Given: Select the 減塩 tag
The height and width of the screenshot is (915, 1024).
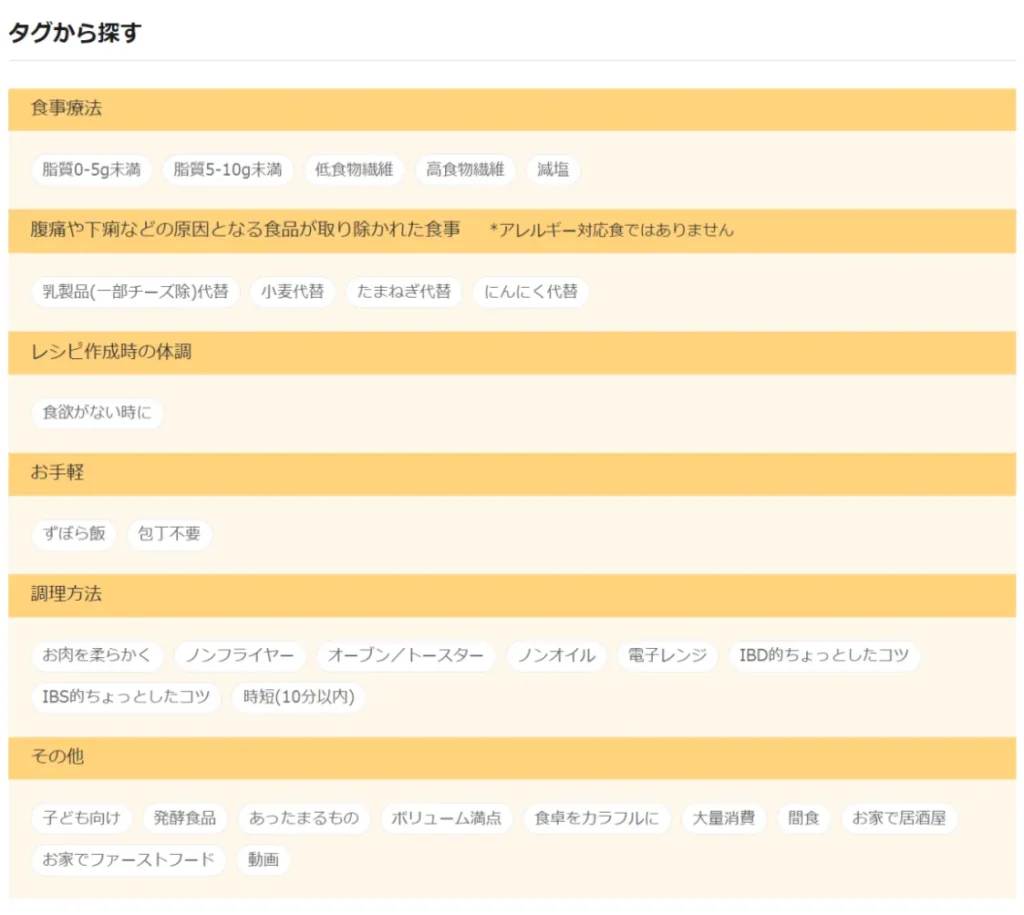Looking at the screenshot, I should coord(553,170).
